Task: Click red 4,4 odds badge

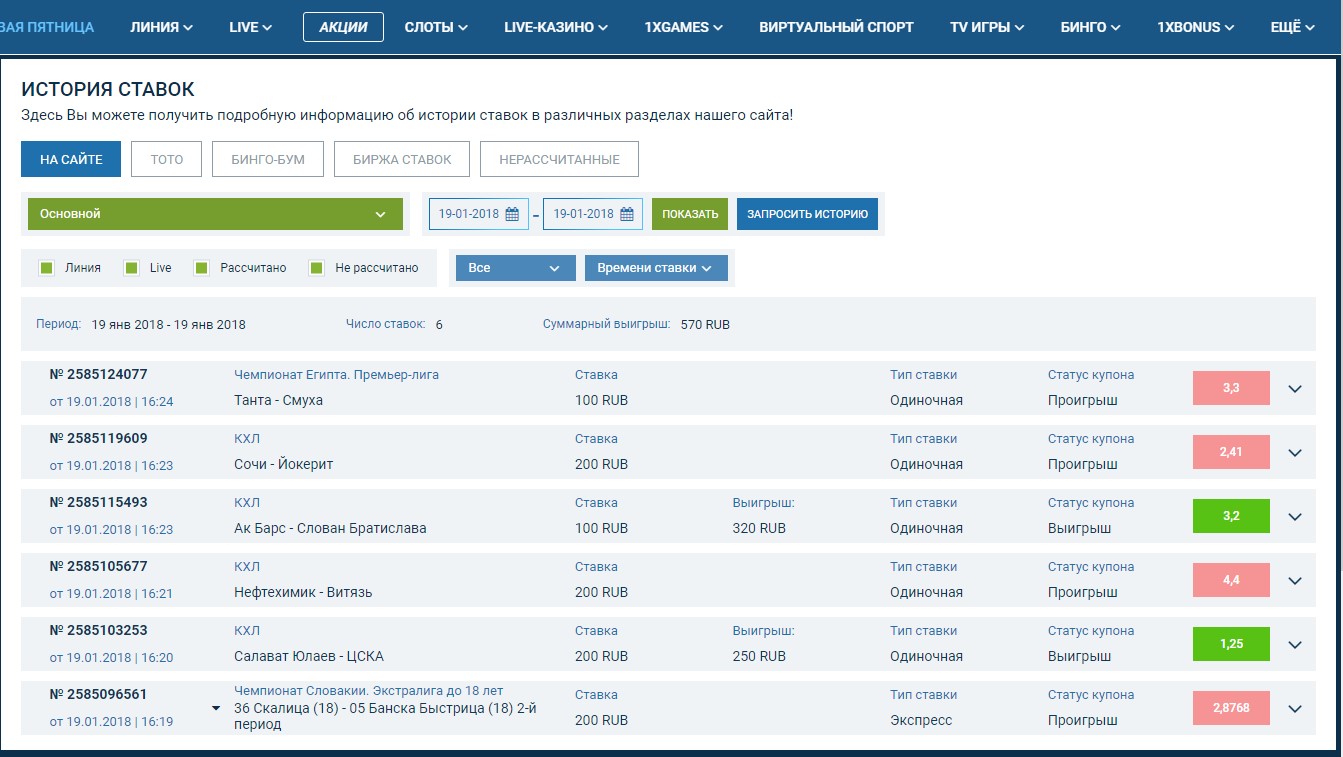Action: [1231, 580]
